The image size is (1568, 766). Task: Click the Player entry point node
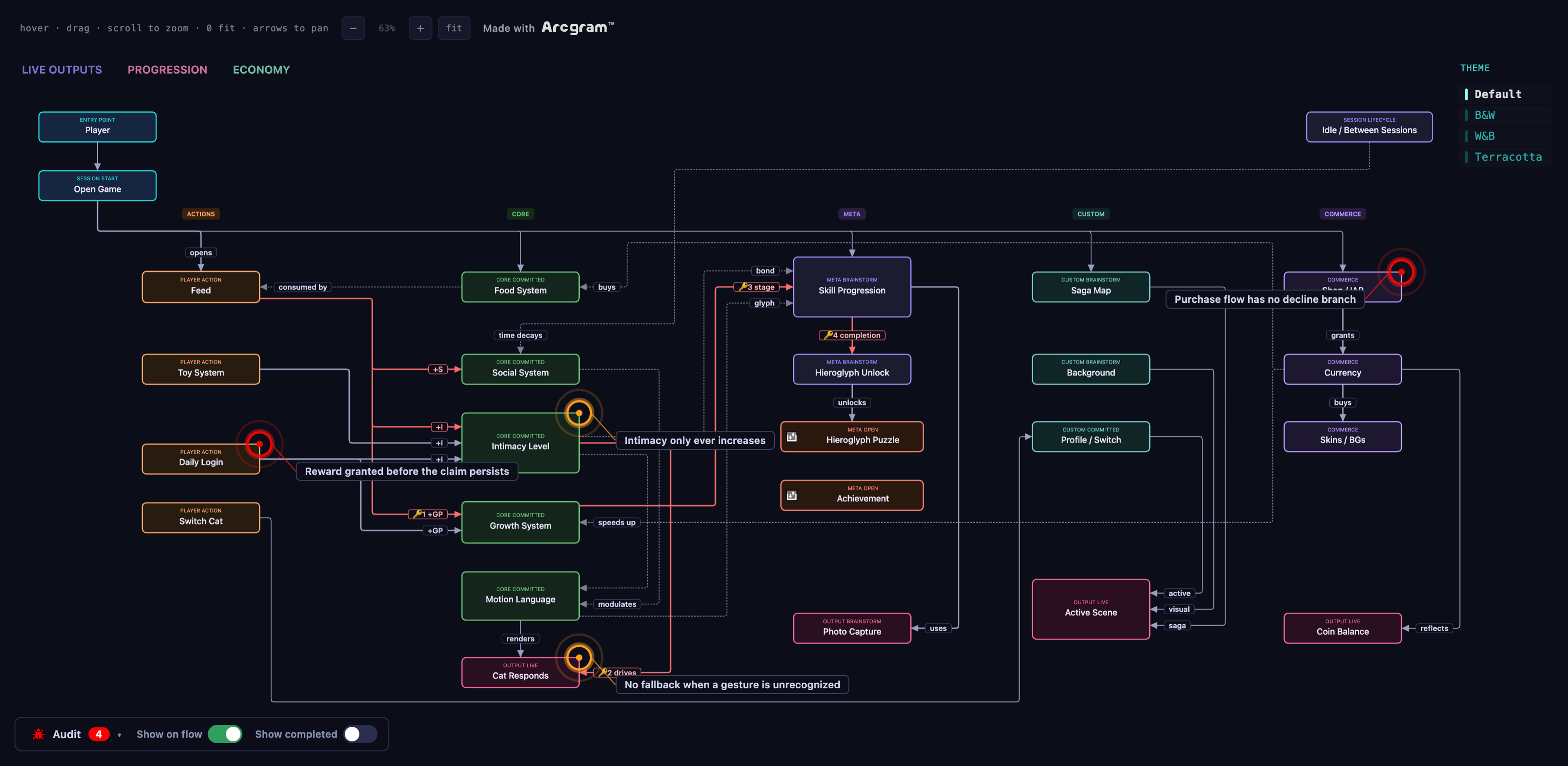(x=97, y=127)
